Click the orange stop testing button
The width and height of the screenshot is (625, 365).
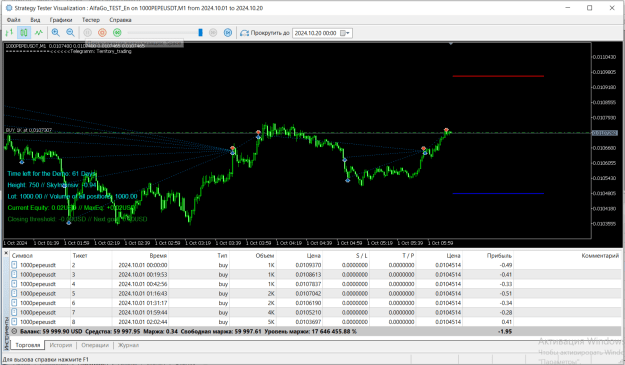coord(102,33)
